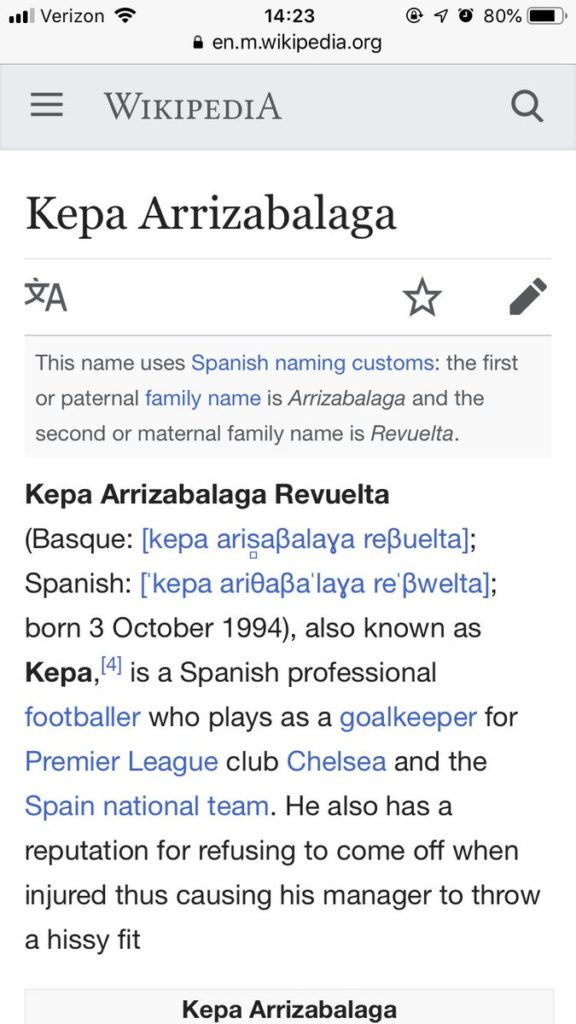
Task: Open the Spanish IPA pronunciation link
Action: (319, 583)
